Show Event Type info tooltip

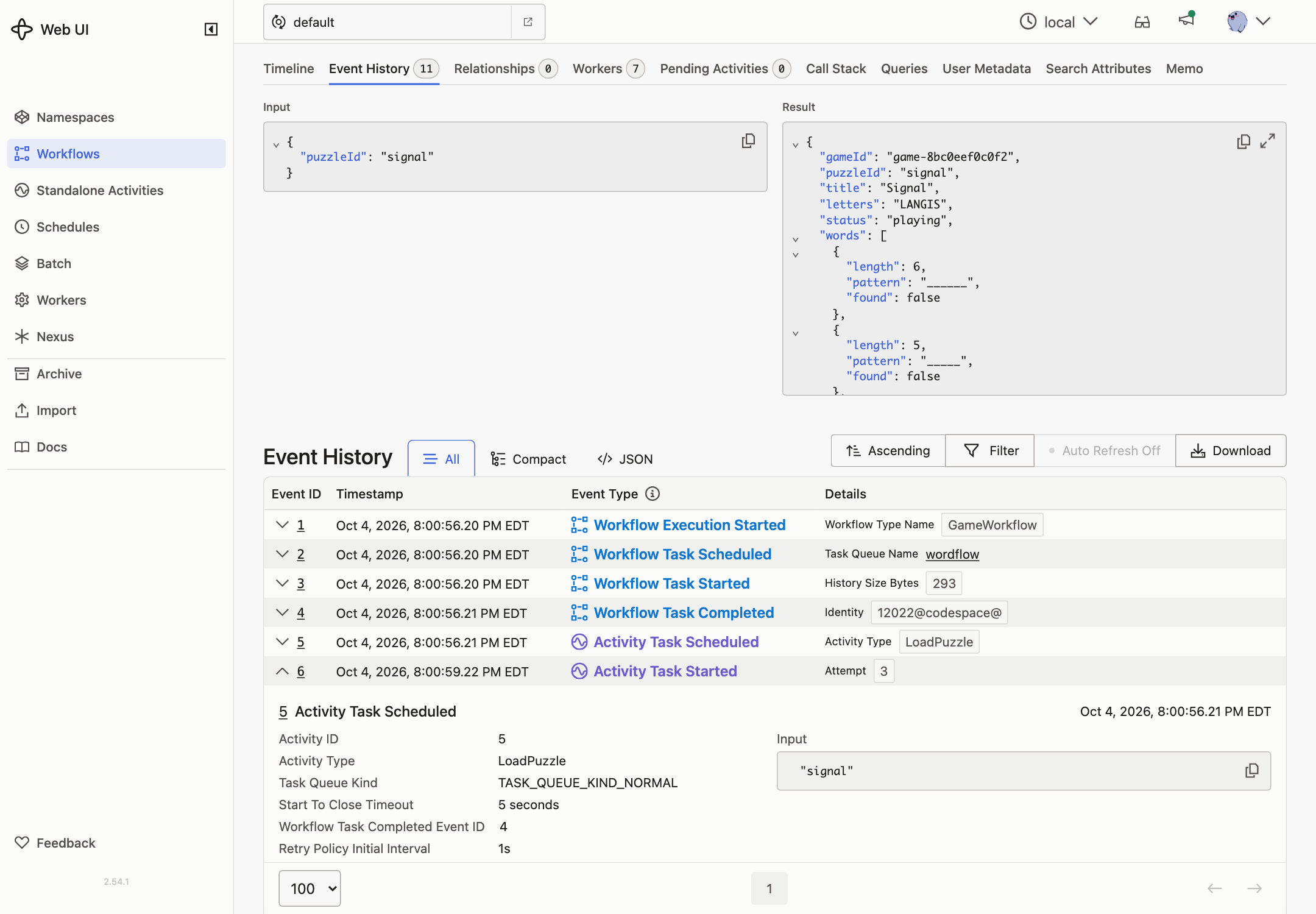coord(653,494)
